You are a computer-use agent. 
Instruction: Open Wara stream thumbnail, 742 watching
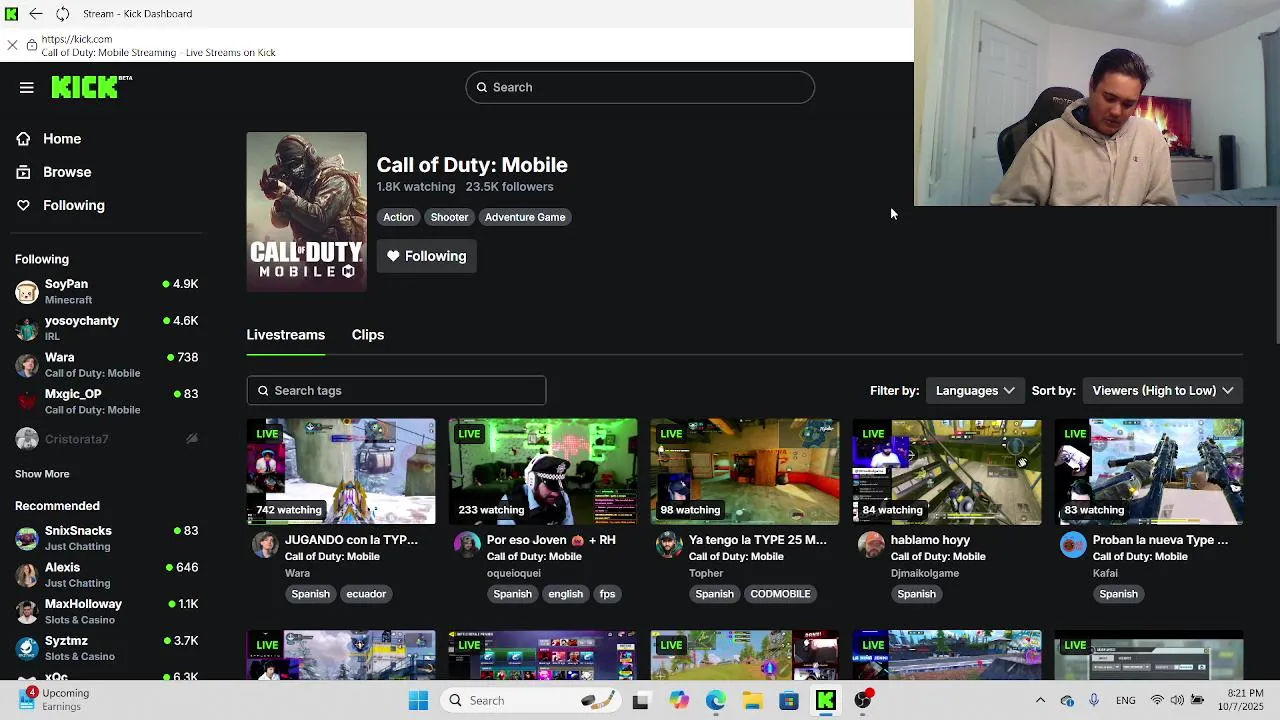[x=341, y=471]
